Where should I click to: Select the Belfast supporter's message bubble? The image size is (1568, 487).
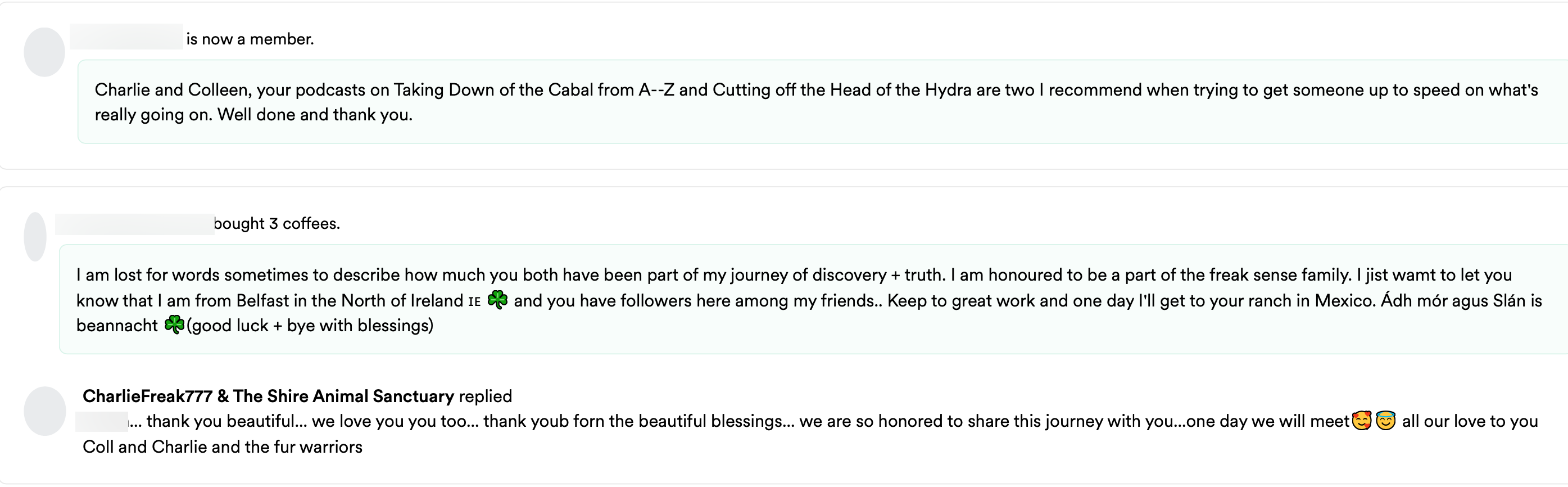tap(809, 300)
